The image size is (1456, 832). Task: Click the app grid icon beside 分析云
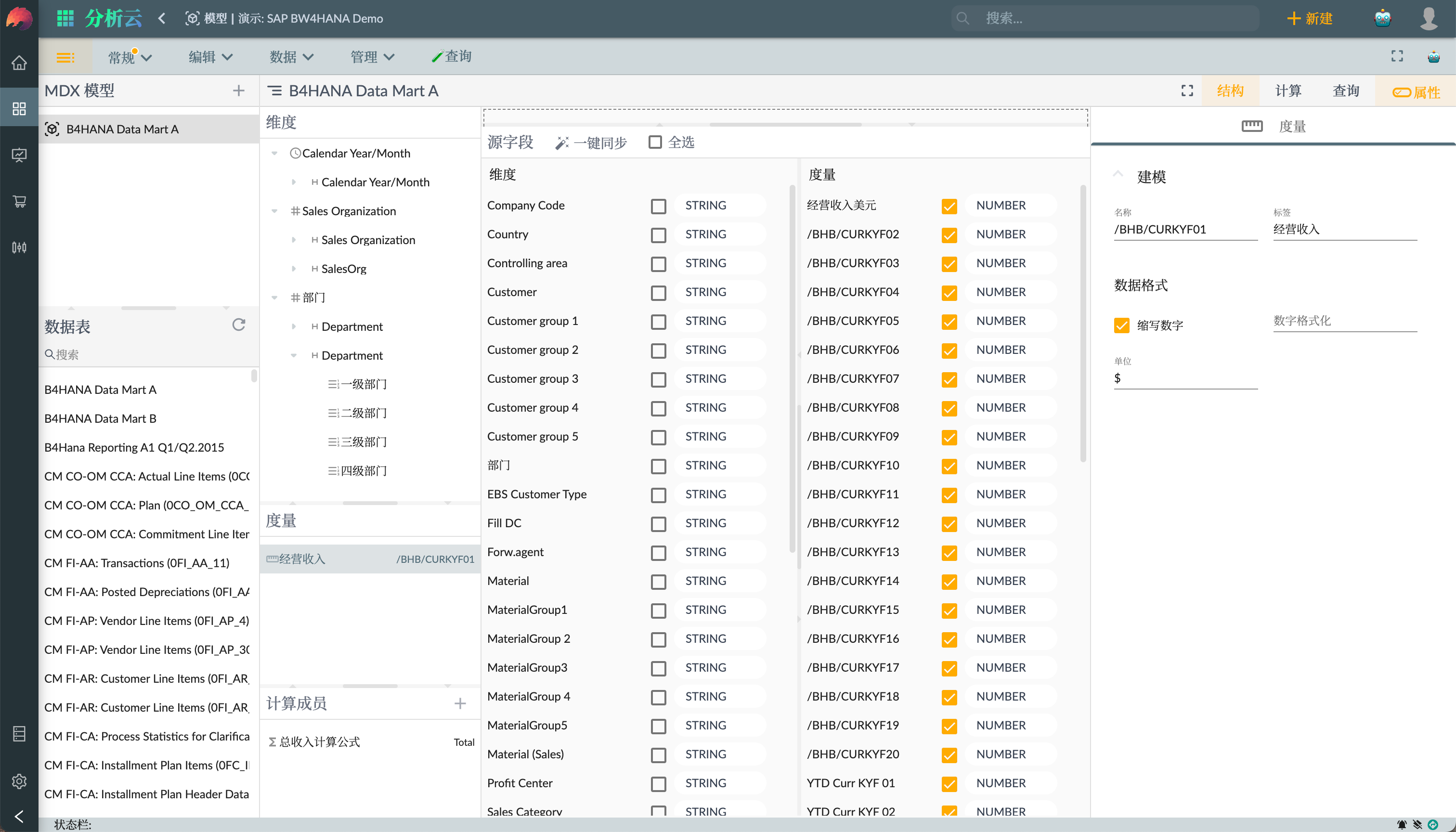65,18
